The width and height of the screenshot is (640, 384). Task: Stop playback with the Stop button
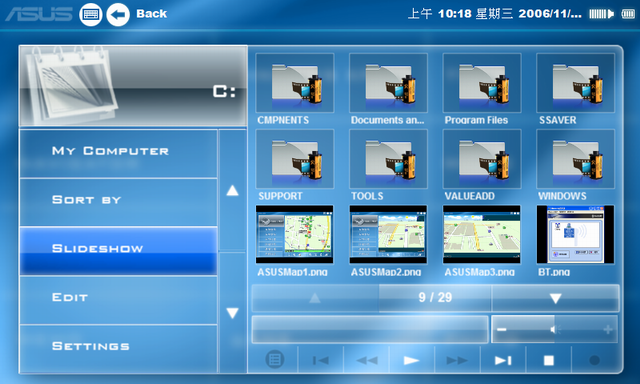[x=549, y=360]
